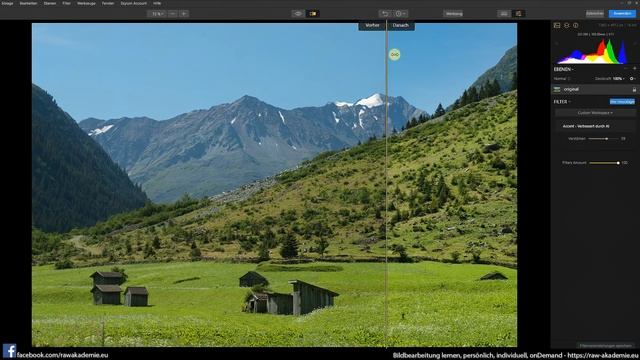Screen dimensions: 640x360
Task: Collapse the FILTER section header
Action: click(562, 102)
